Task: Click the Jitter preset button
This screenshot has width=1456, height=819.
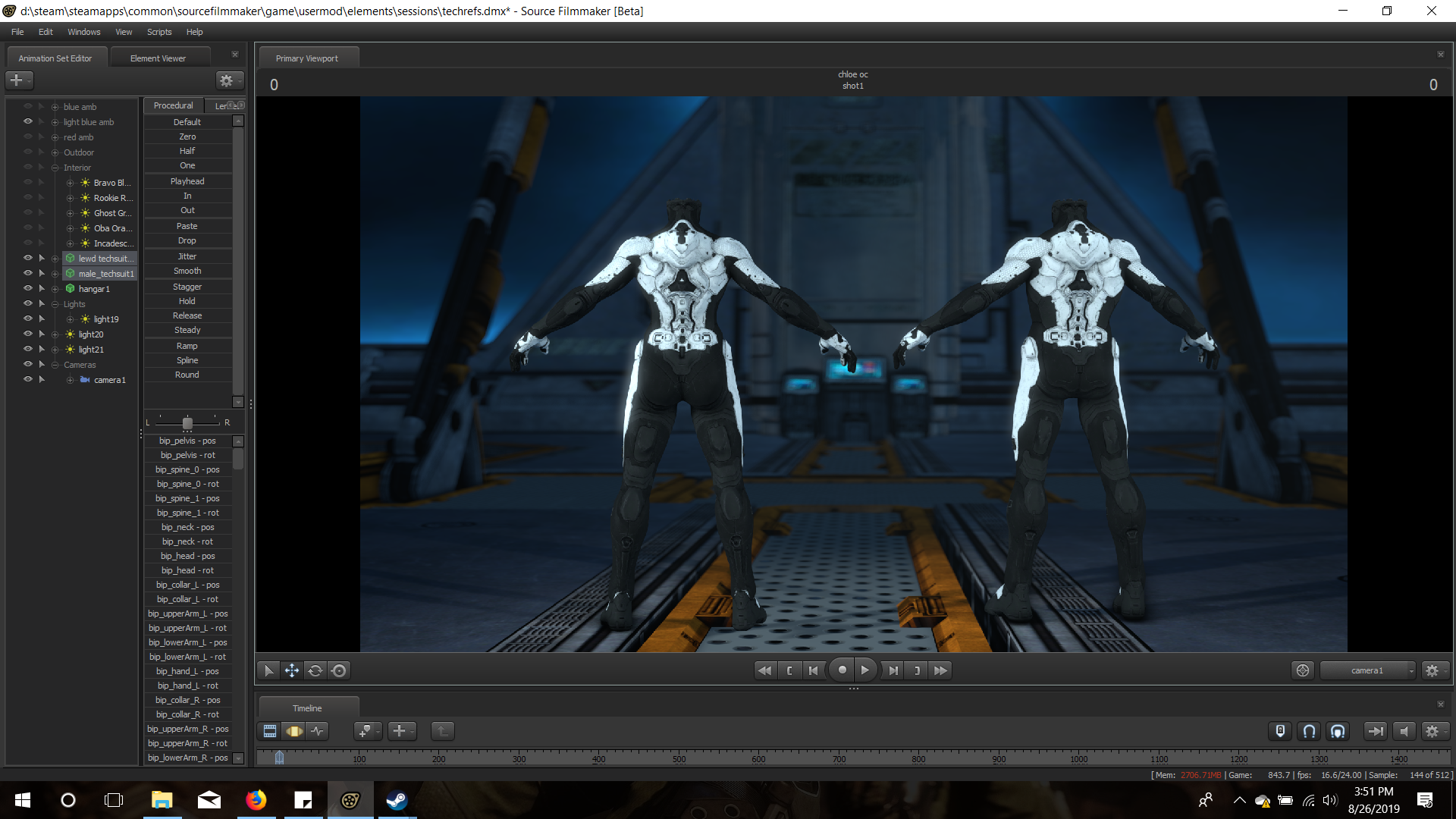Action: point(187,256)
